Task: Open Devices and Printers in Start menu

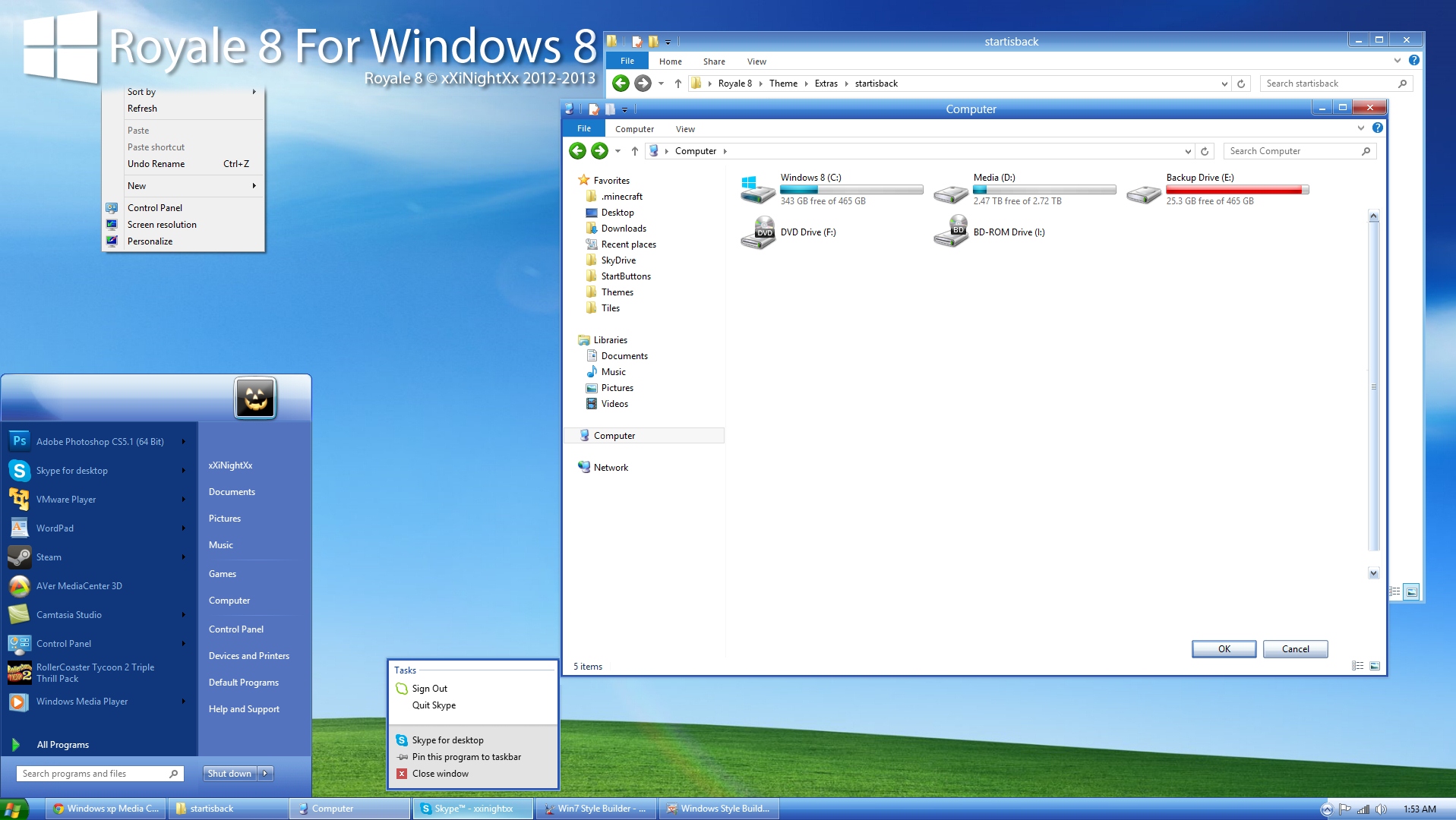Action: point(249,656)
